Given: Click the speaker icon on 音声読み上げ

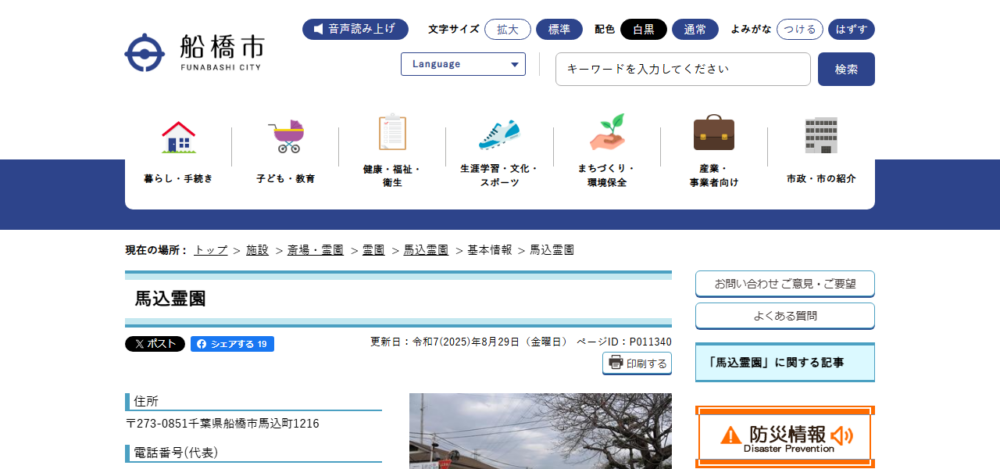Looking at the screenshot, I should coord(318,29).
